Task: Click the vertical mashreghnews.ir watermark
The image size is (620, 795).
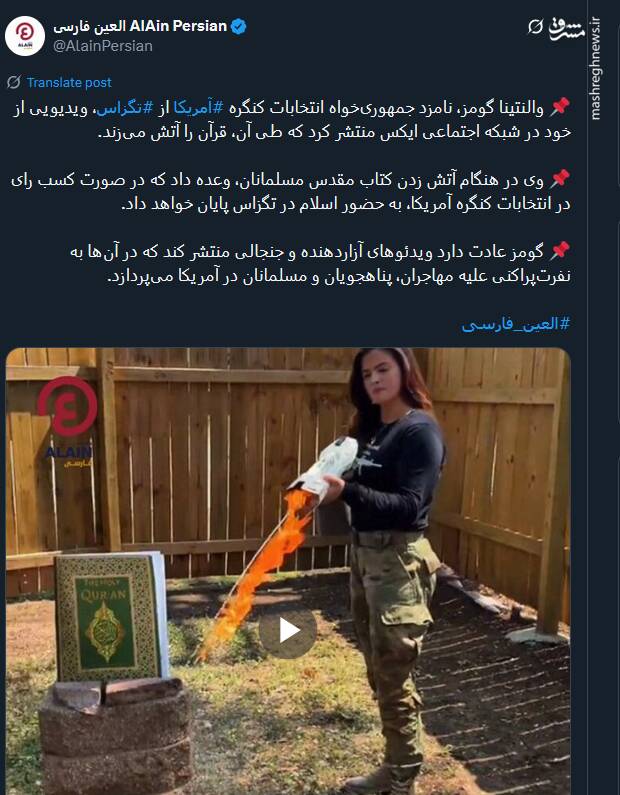Action: [x=597, y=69]
